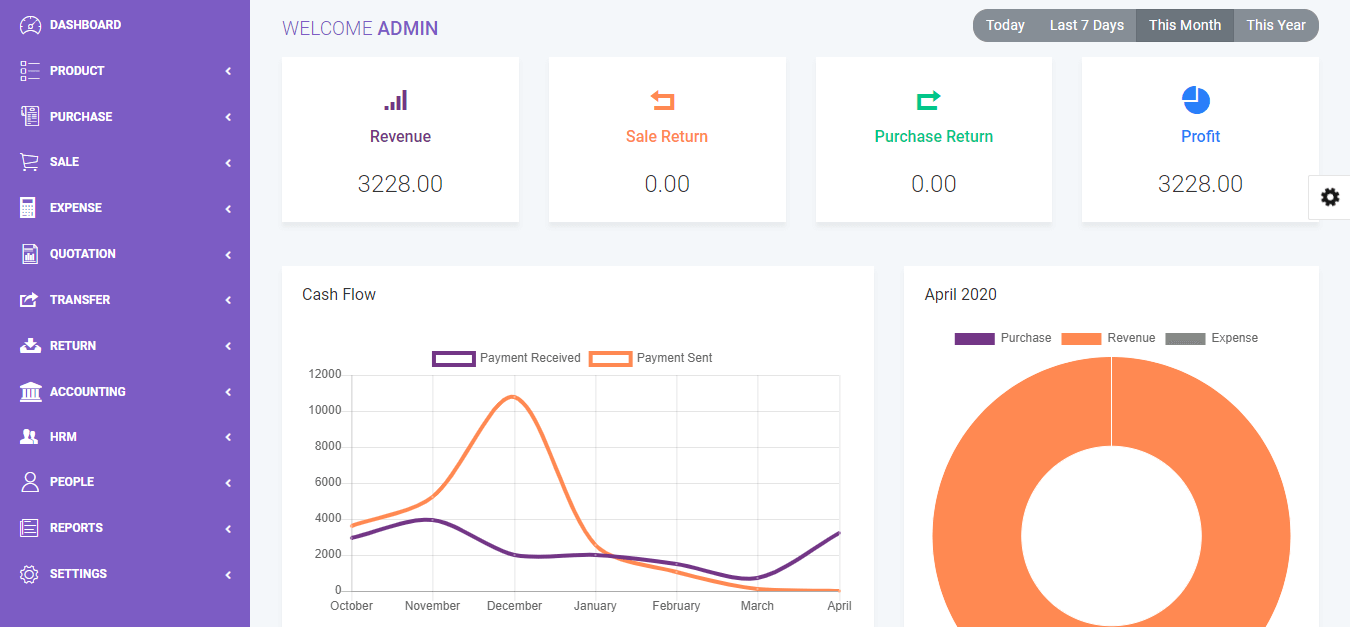1350x627 pixels.
Task: Click the Profit value 3228.00
Action: point(1200,184)
